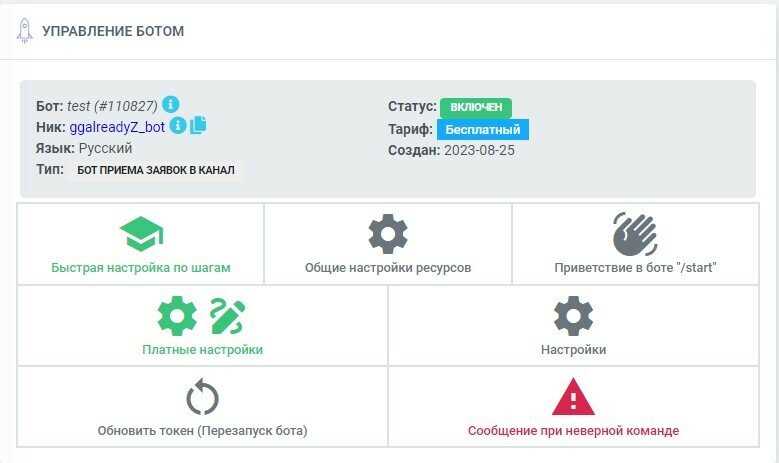The image size is (779, 463).
Task: Click the creation date 2023-08-25
Action: coord(479,151)
